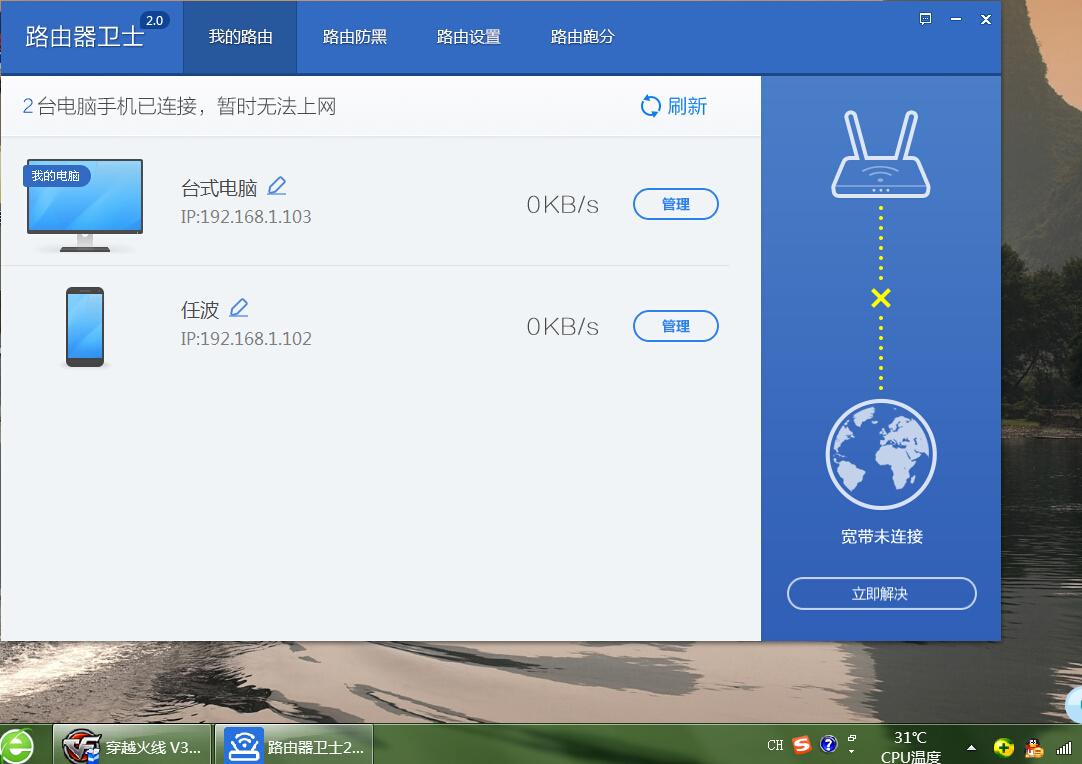The width and height of the screenshot is (1082, 764).
Task: Click the 路由器卫士 taskbar button
Action: [x=293, y=744]
